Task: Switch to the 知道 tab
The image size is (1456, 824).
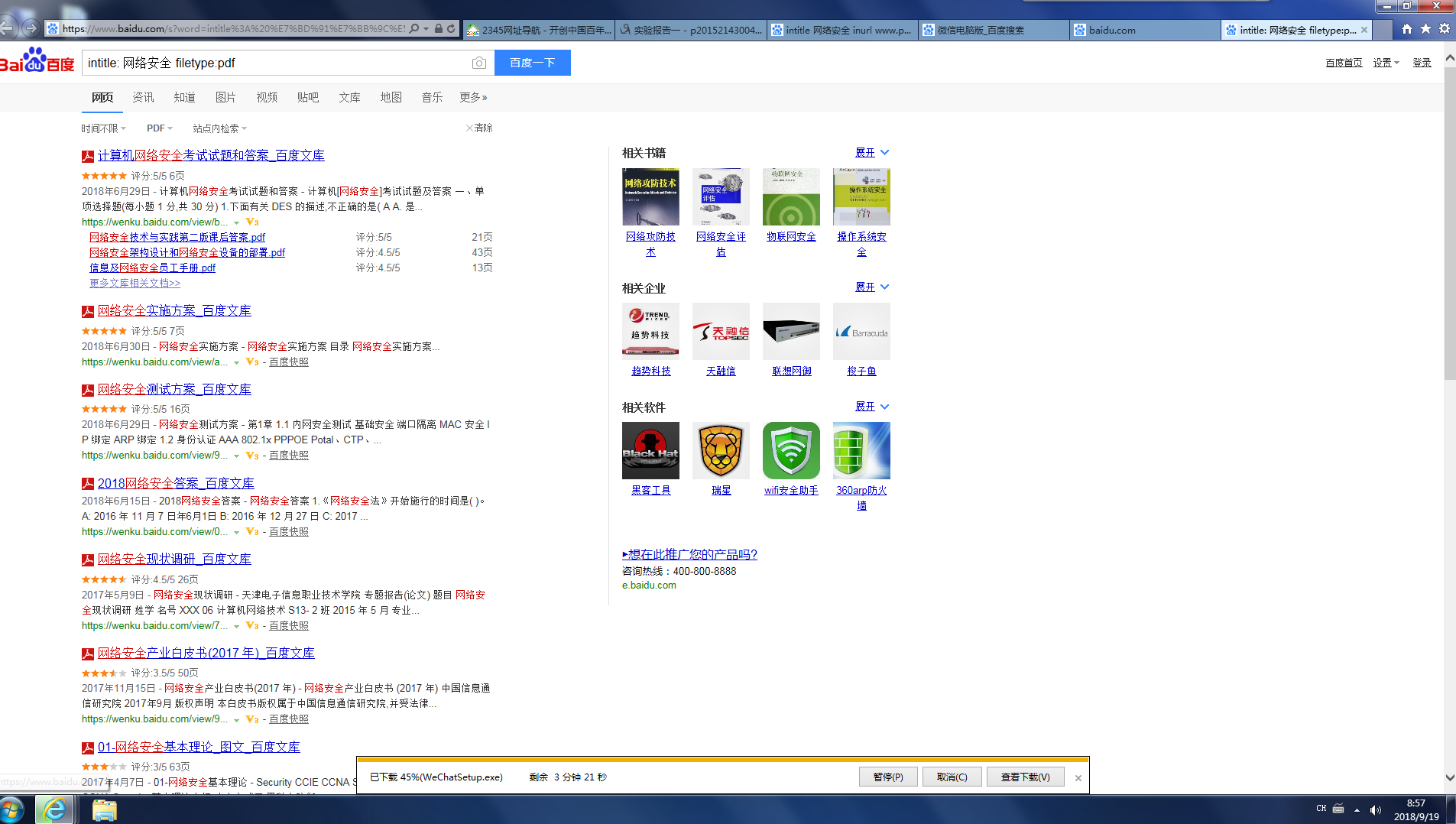Action: pos(184,97)
